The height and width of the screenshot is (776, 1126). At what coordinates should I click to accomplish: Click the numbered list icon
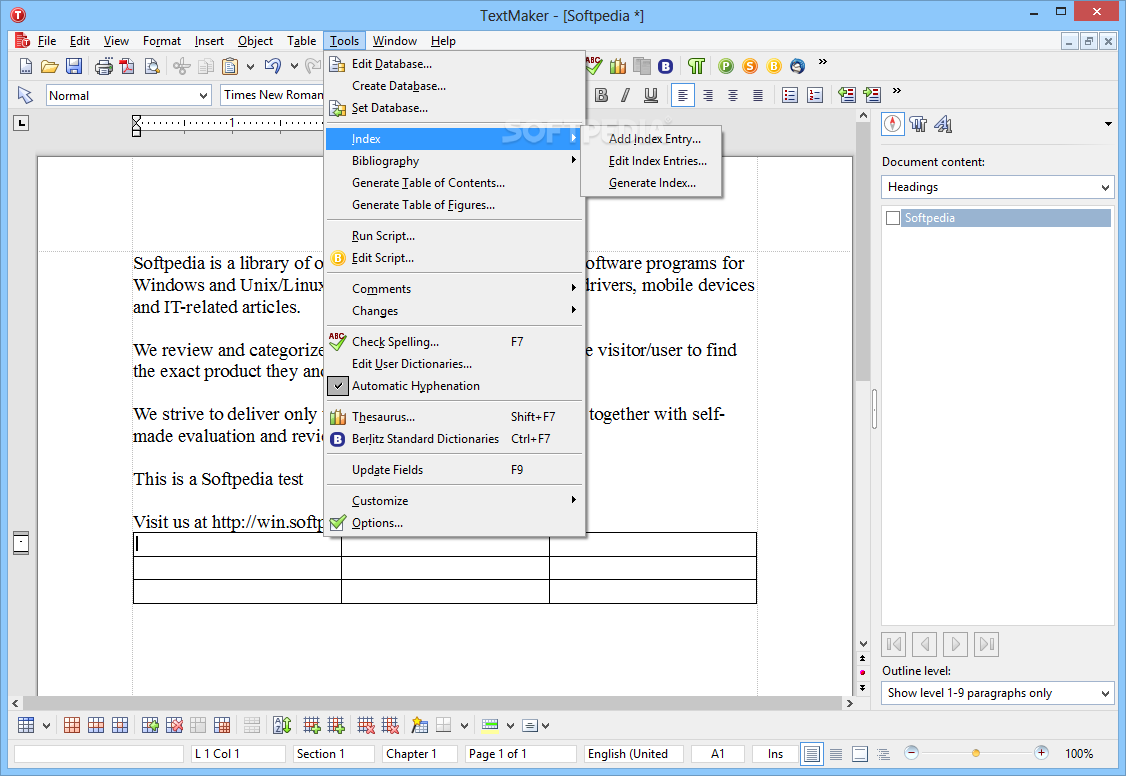(x=815, y=95)
